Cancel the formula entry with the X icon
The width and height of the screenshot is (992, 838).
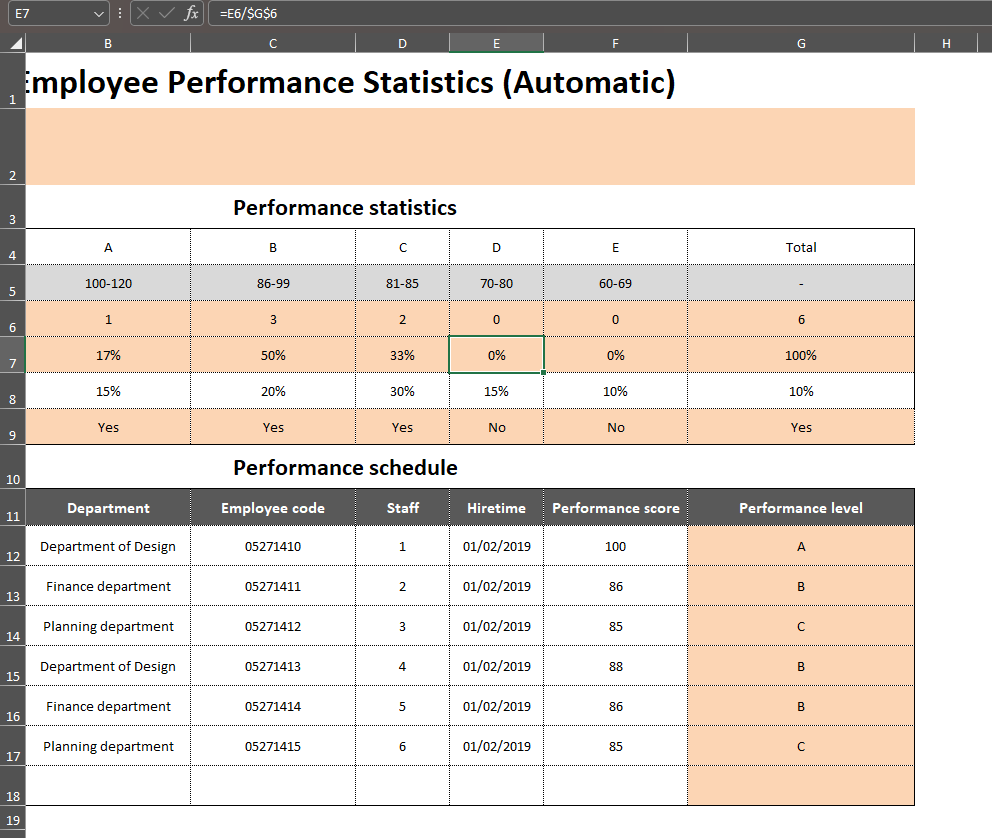pos(143,13)
